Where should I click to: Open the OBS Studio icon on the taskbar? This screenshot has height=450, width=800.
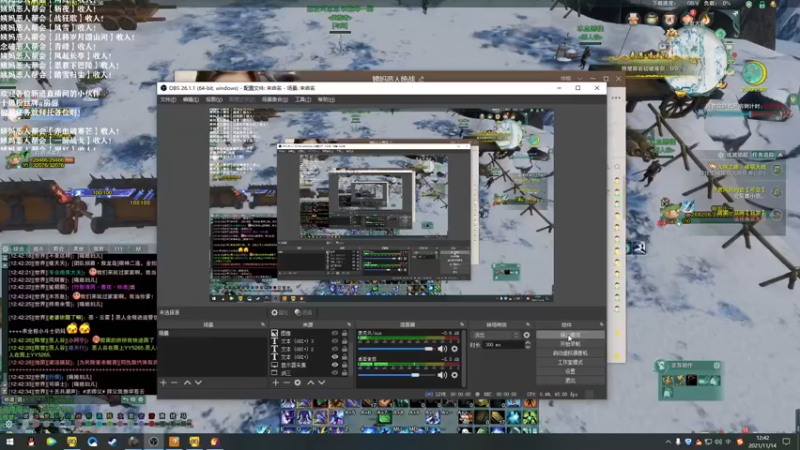point(153,442)
